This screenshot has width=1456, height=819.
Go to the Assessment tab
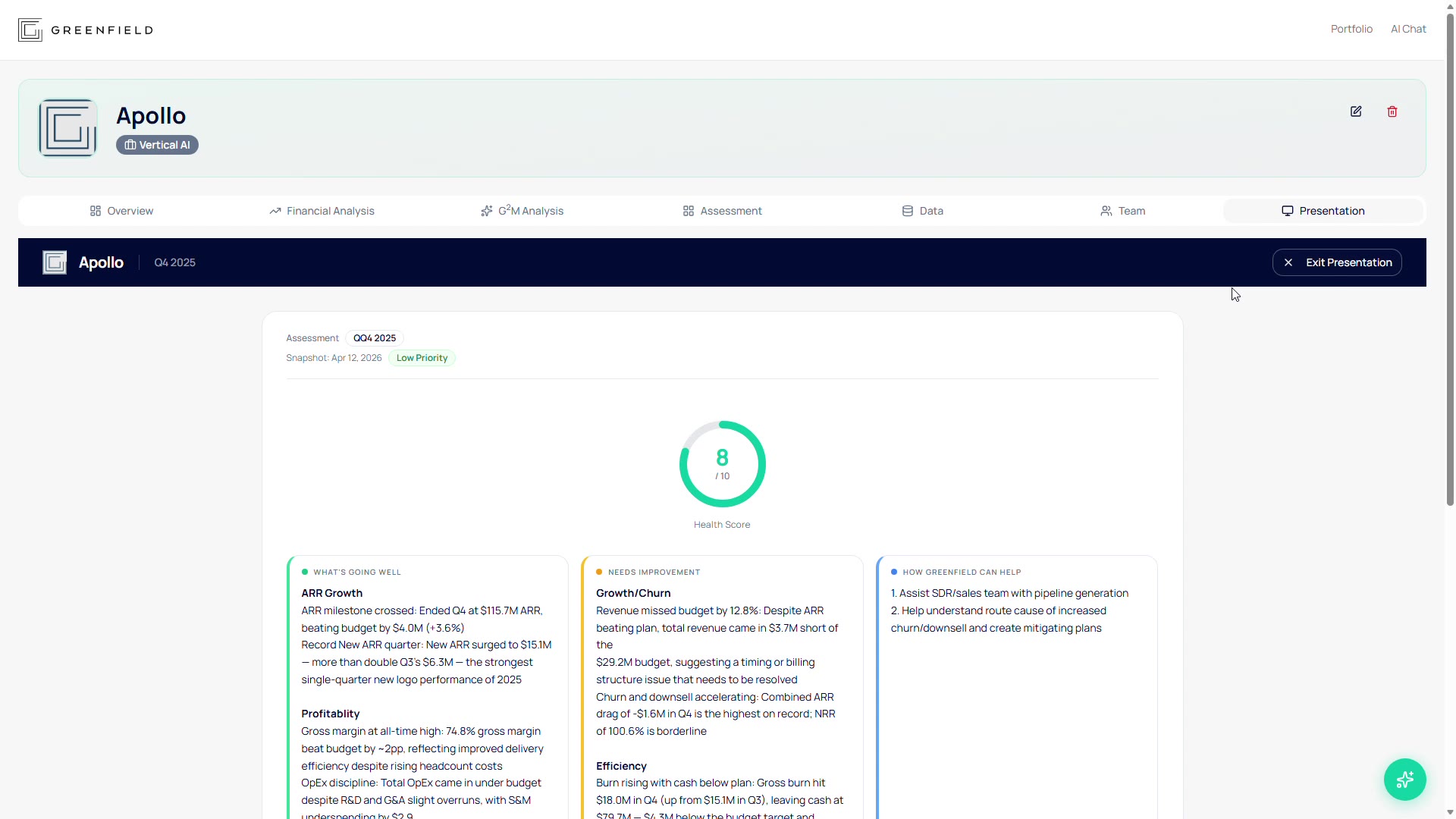[x=722, y=211]
